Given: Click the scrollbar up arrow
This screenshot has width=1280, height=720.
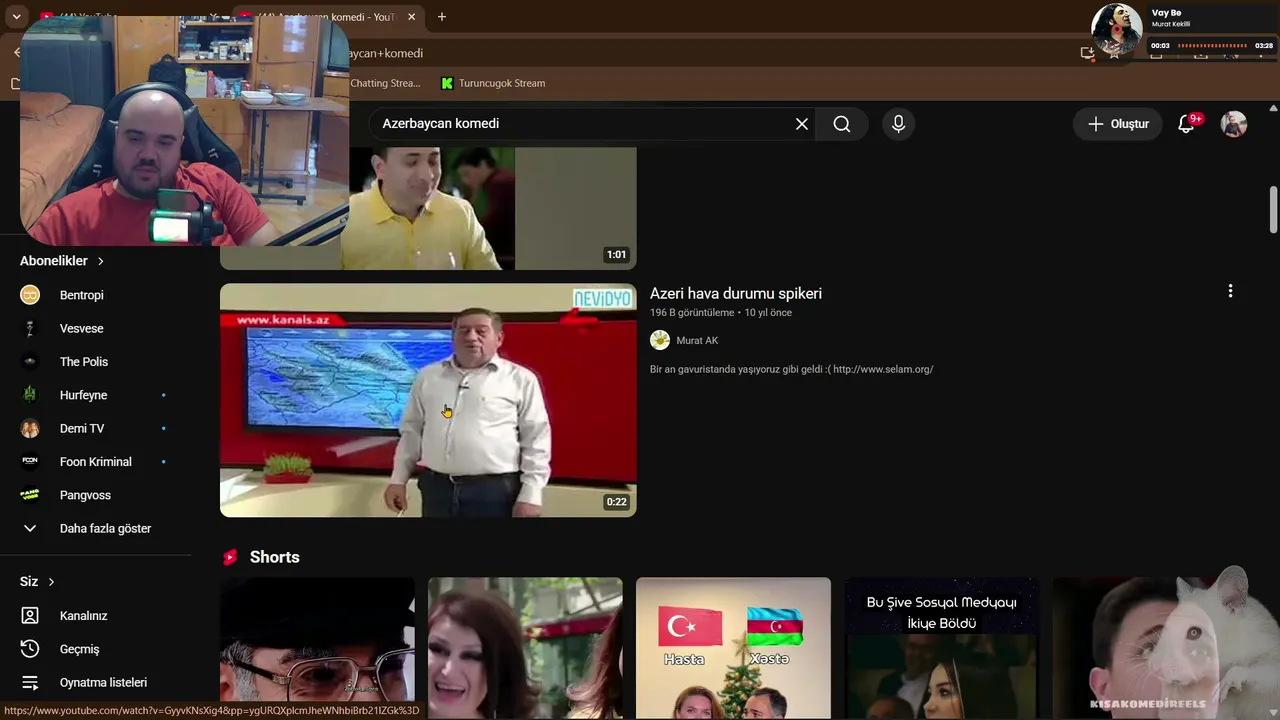Looking at the screenshot, I should coord(1273,107).
